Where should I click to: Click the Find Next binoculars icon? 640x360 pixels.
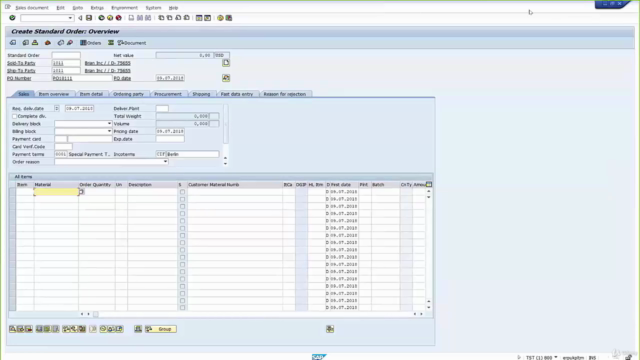tap(148, 18)
